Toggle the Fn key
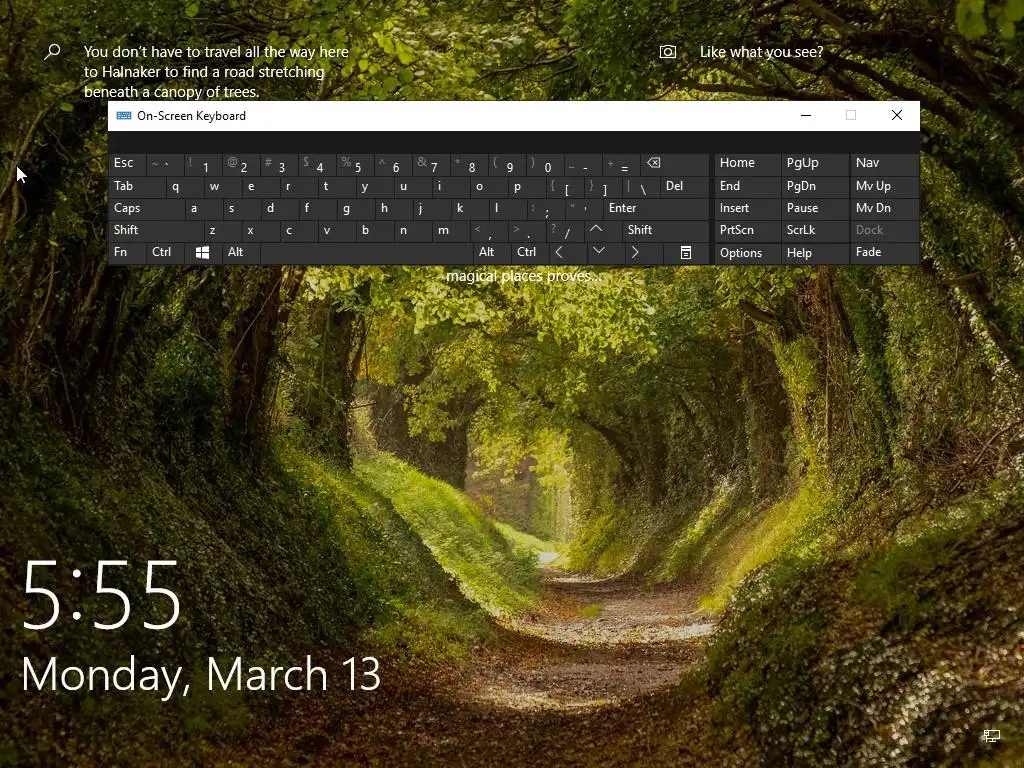This screenshot has height=768, width=1024. (x=127, y=252)
